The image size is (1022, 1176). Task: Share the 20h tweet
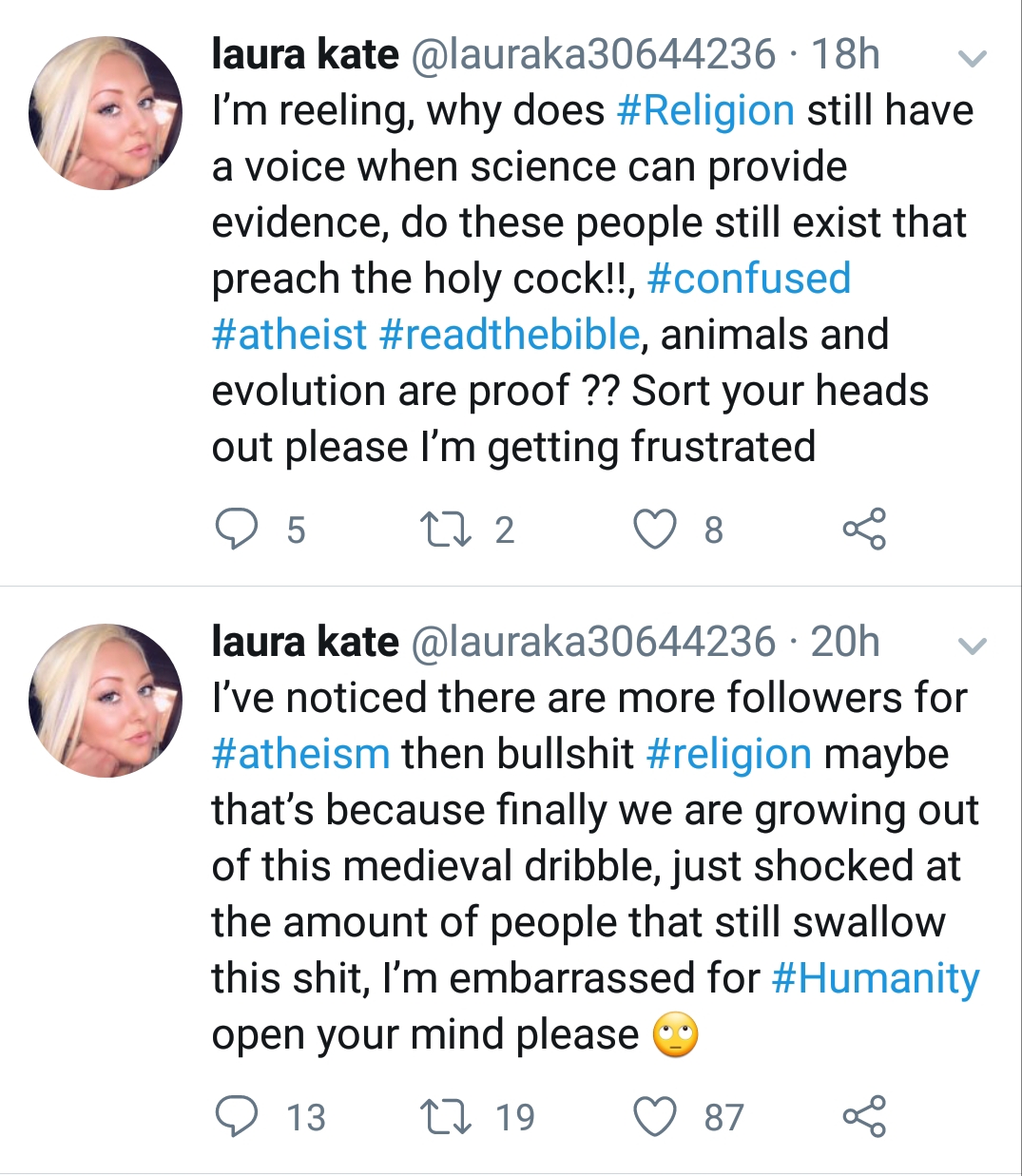pos(864,1117)
